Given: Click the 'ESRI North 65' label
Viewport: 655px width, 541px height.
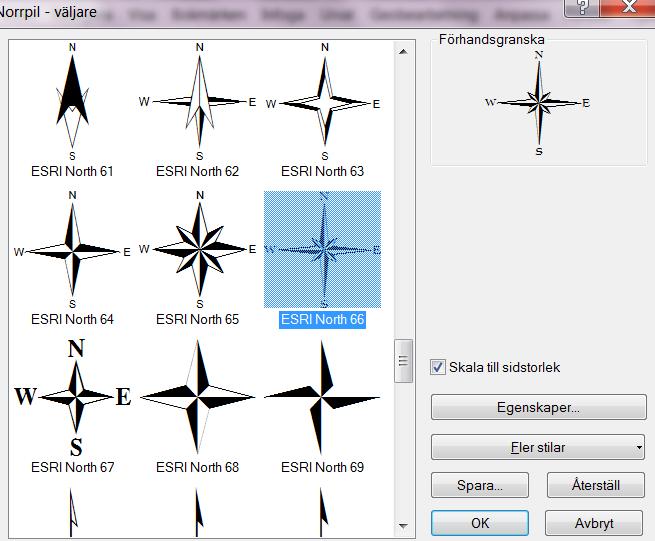Looking at the screenshot, I should click(x=197, y=319).
